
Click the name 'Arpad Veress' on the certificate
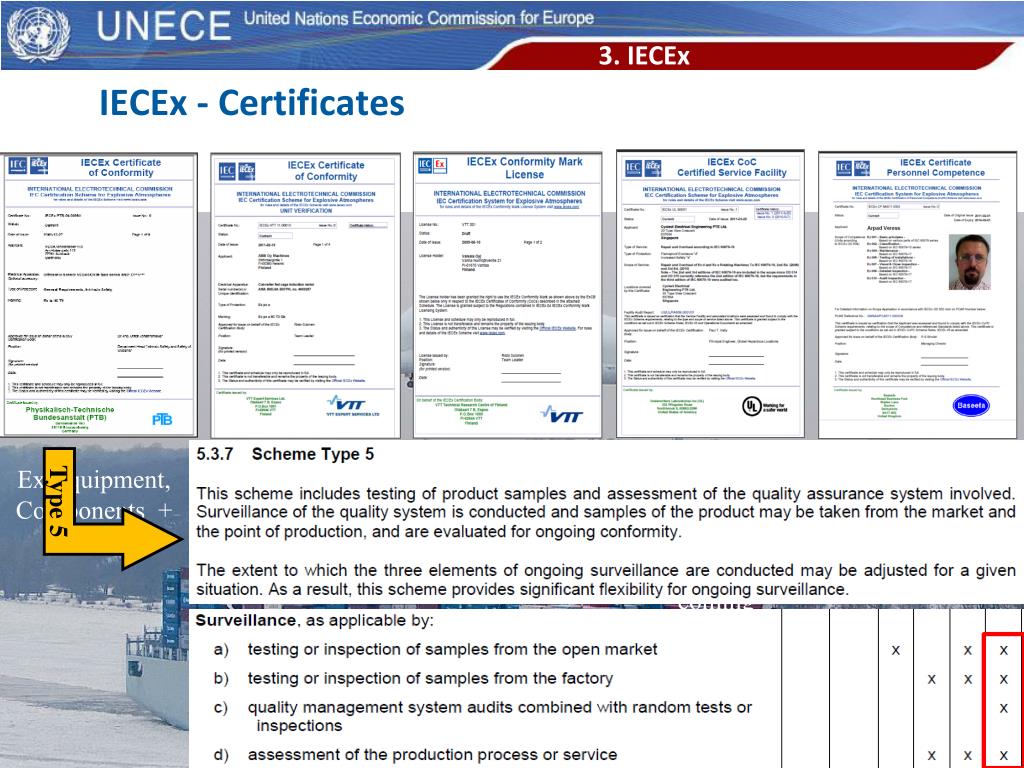point(883,229)
